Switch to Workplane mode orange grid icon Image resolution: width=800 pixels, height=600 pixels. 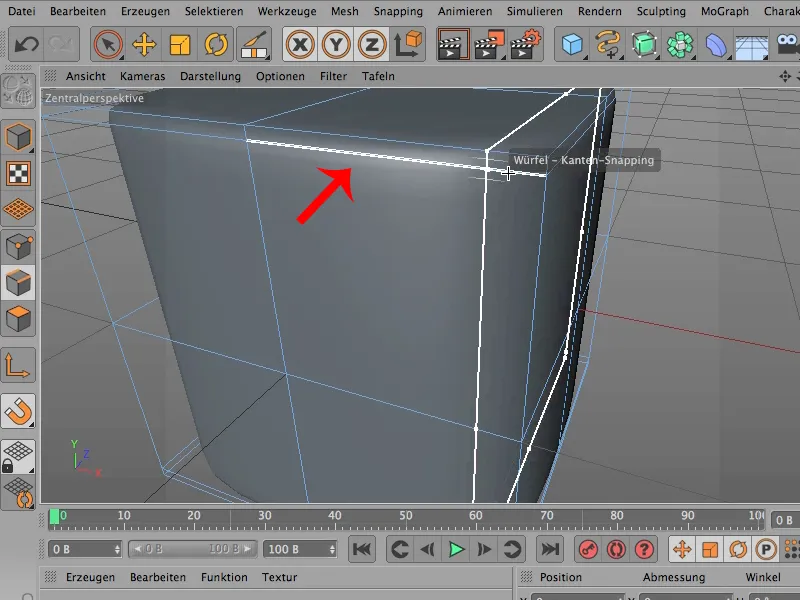(18, 209)
